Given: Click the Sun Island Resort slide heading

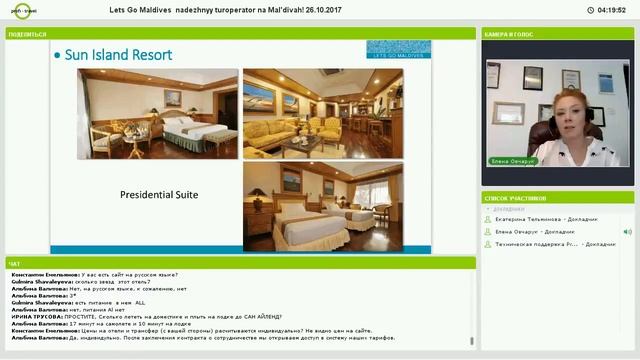Looking at the screenshot, I should point(118,55).
